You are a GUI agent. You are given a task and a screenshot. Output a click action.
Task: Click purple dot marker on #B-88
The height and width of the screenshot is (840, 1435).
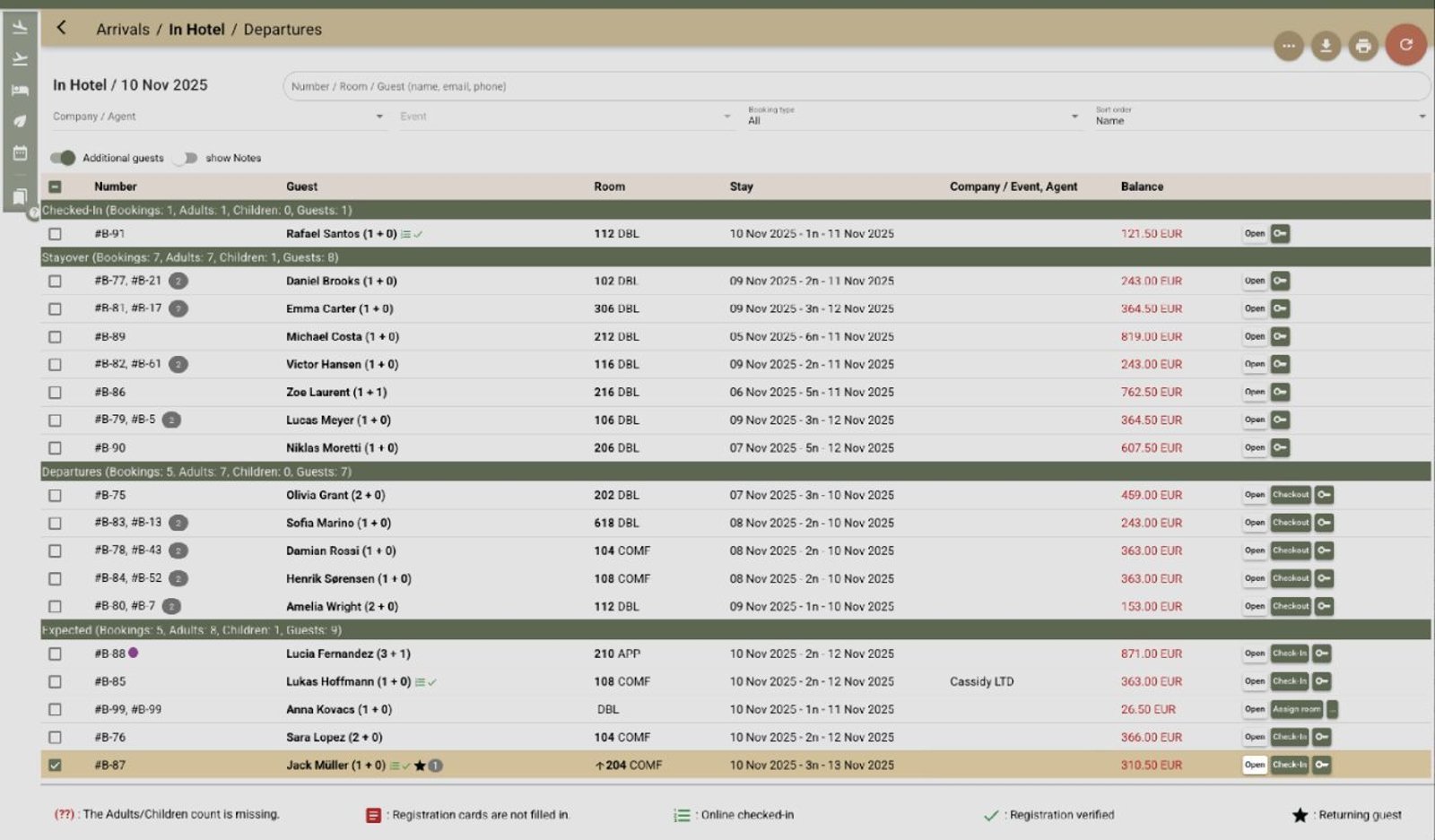134,653
